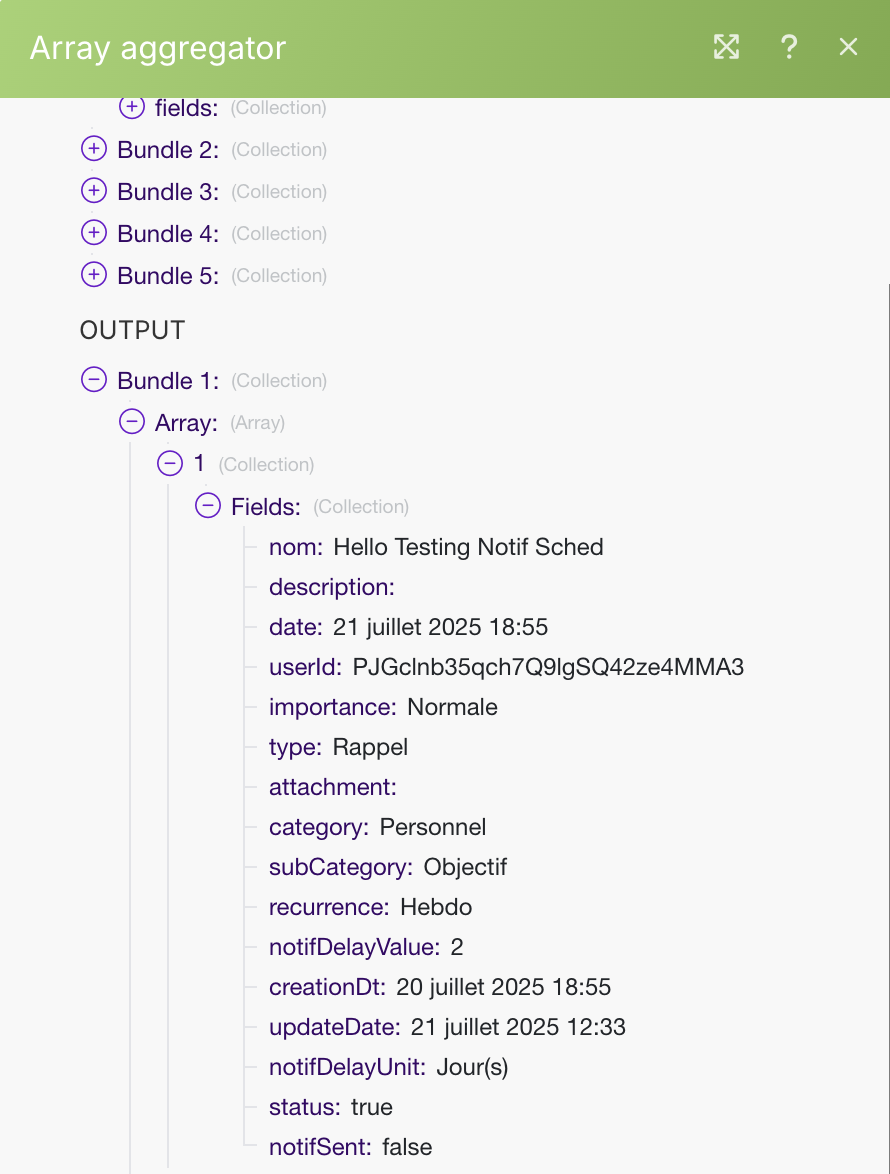The width and height of the screenshot is (890, 1174).
Task: Collapse array item 1 collection
Action: coord(170,464)
